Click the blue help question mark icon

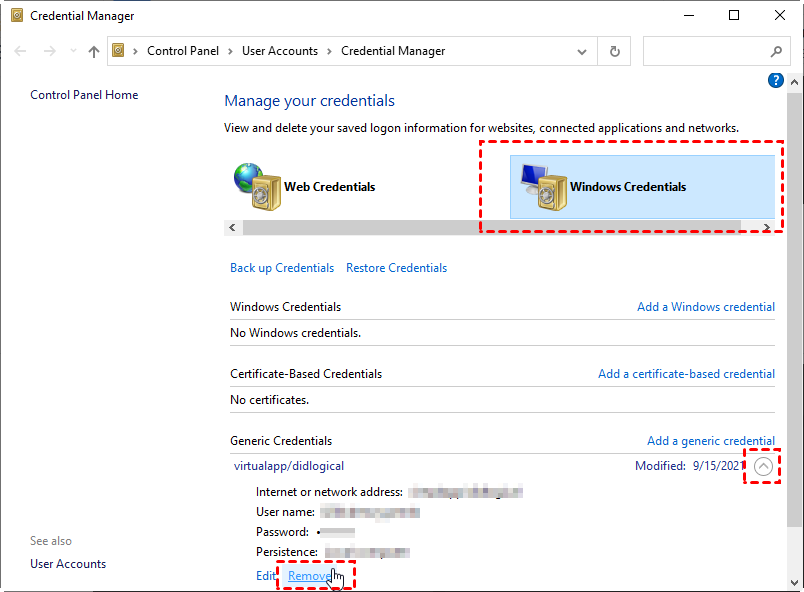(x=774, y=81)
